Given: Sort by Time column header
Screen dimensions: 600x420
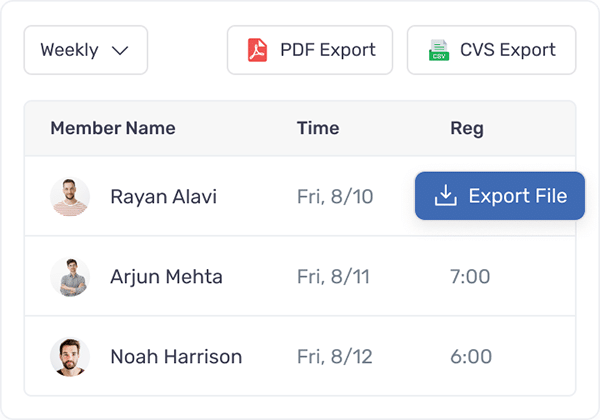Looking at the screenshot, I should pos(318,128).
